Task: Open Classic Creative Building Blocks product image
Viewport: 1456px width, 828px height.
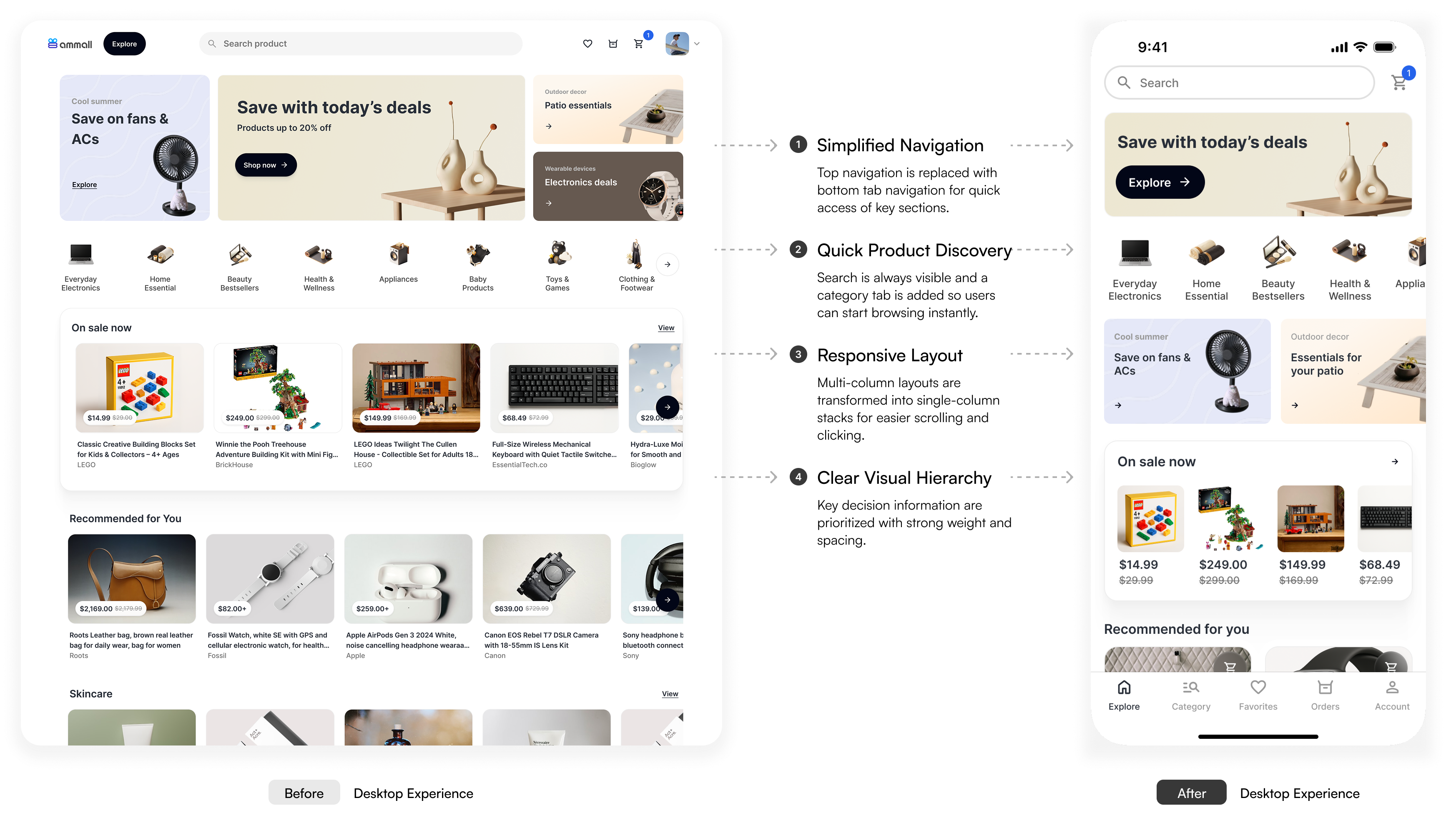Action: 139,388
